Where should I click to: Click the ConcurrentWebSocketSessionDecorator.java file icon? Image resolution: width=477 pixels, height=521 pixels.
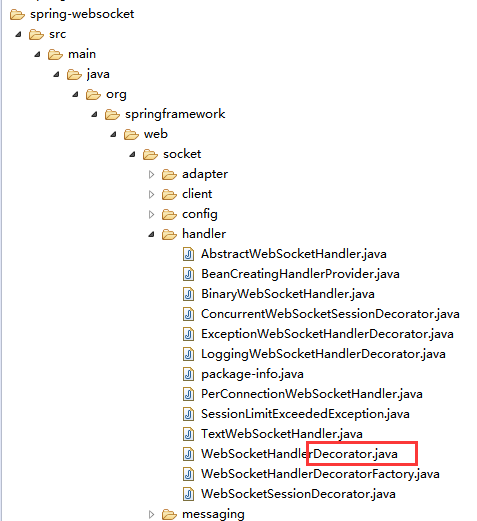(x=188, y=314)
